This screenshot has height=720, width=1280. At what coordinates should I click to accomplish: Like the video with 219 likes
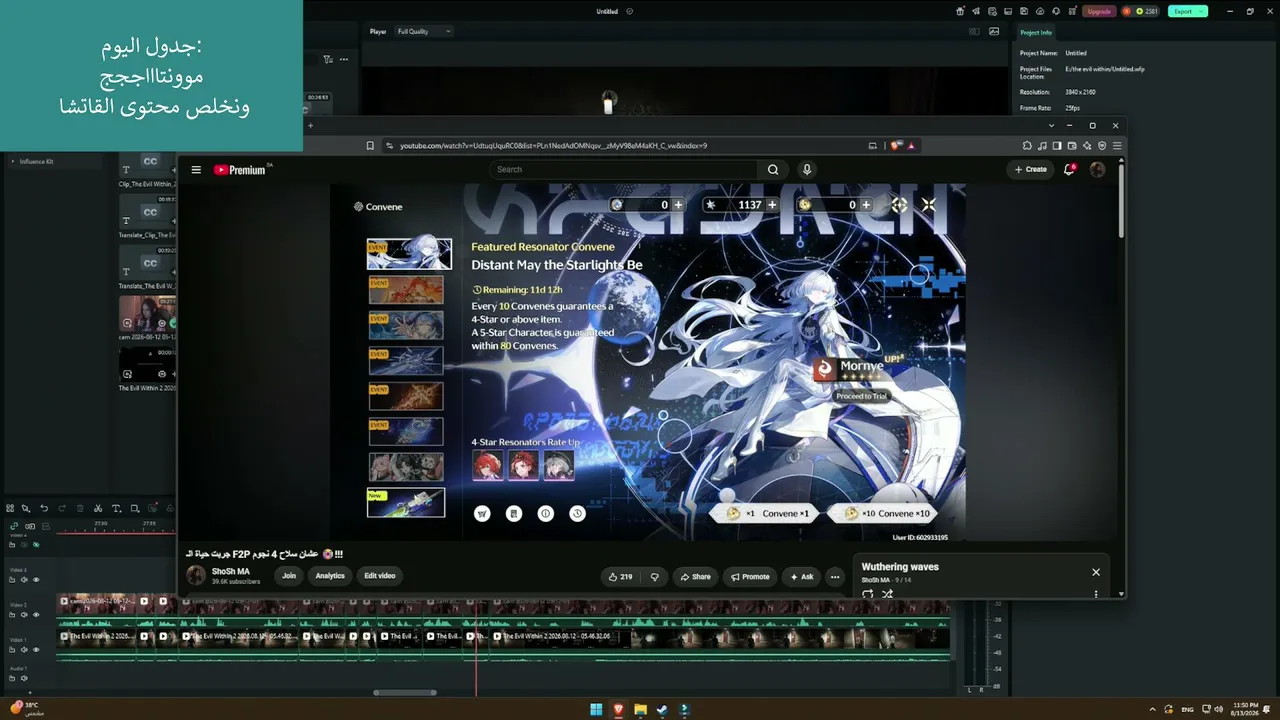click(620, 576)
